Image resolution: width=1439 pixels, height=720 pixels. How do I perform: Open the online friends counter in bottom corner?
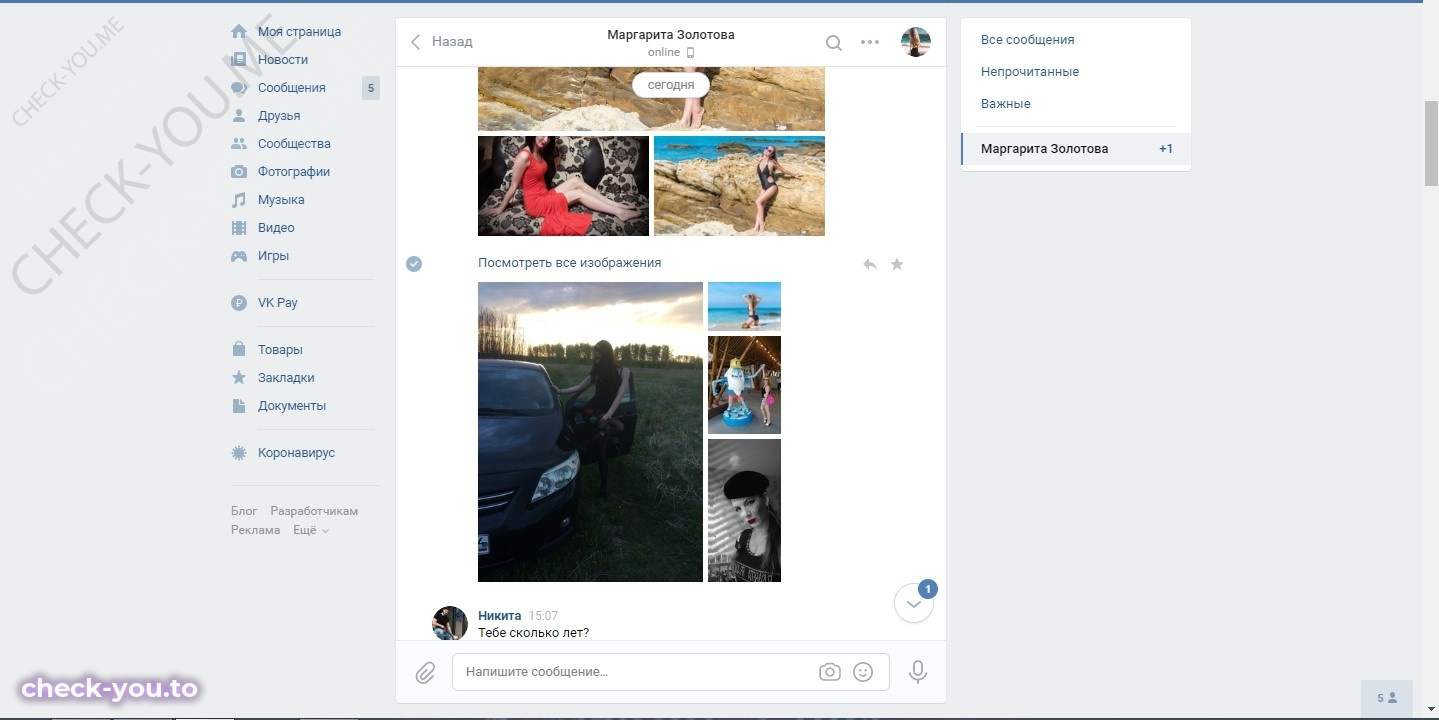pyautogui.click(x=1387, y=698)
